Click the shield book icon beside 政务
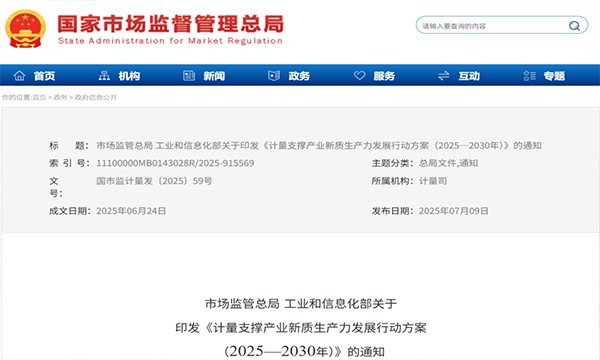Viewport: 600px width, 360px height. click(x=274, y=76)
